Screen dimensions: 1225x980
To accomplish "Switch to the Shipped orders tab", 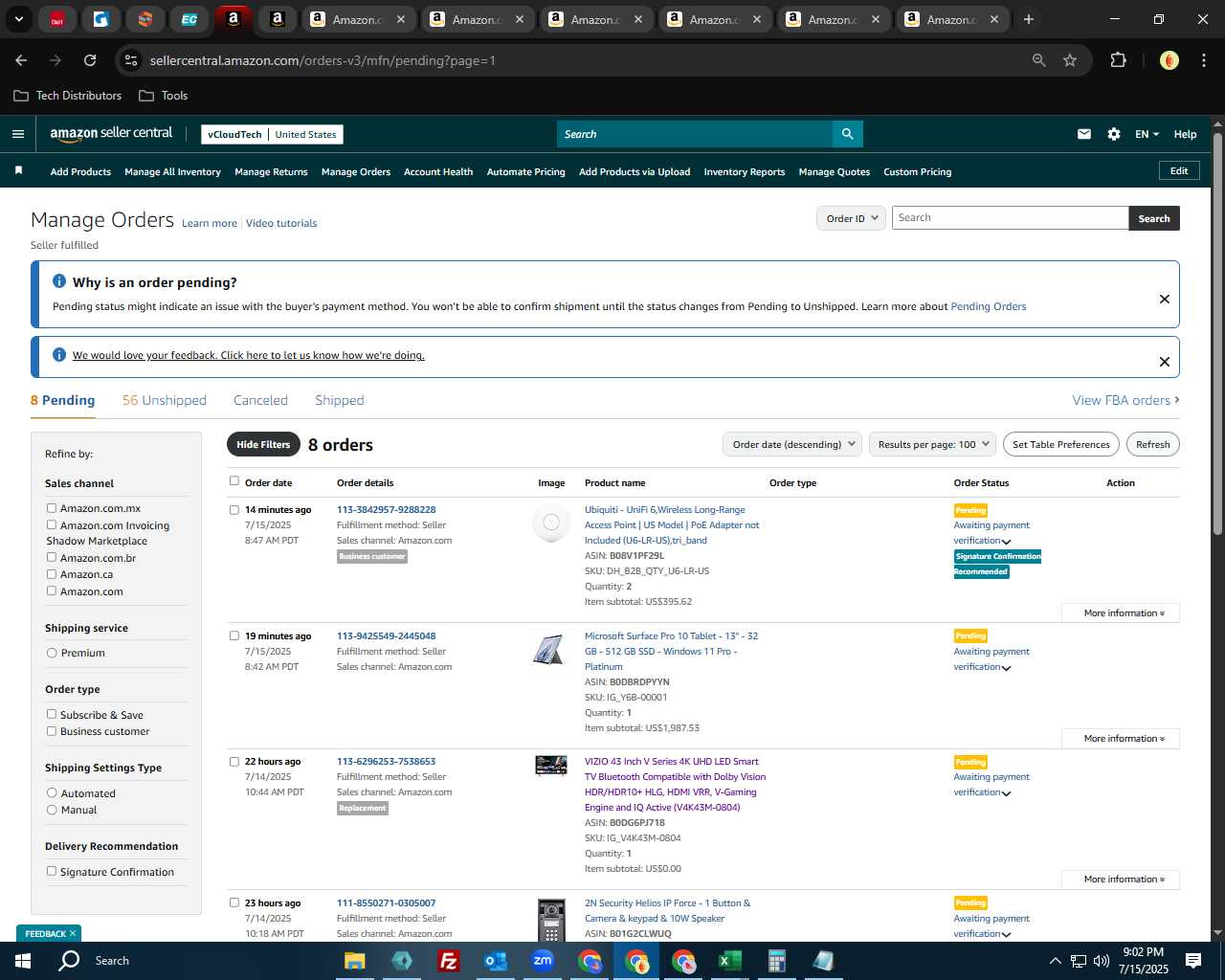I will tap(340, 400).
